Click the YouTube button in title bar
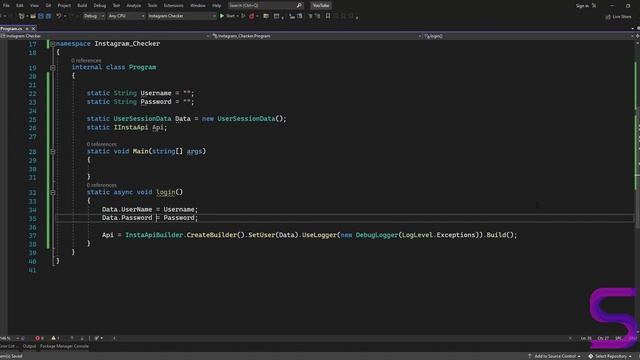Image resolution: width=640 pixels, height=360 pixels. (x=321, y=6)
